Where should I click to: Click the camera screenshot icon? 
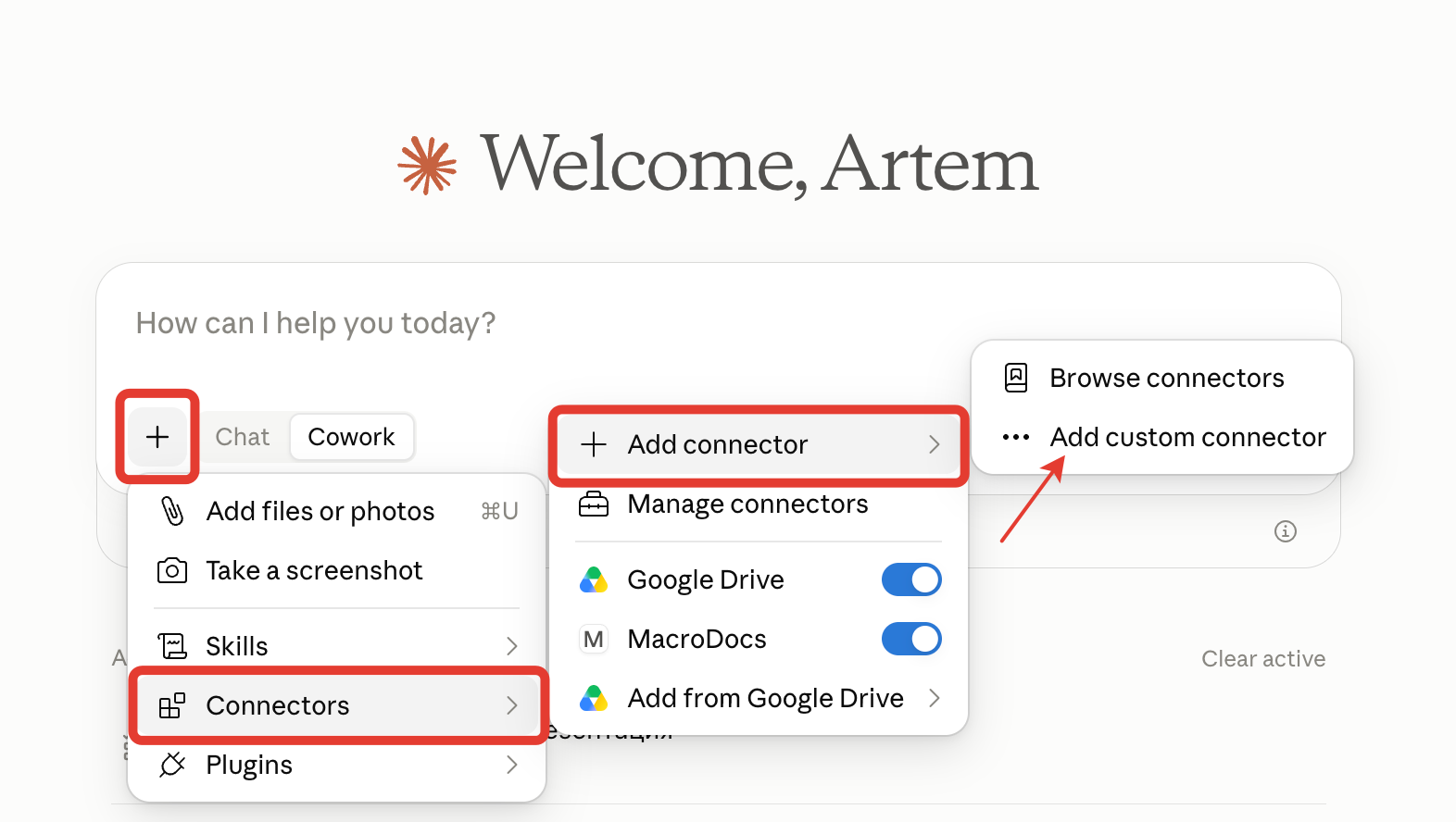[x=172, y=570]
